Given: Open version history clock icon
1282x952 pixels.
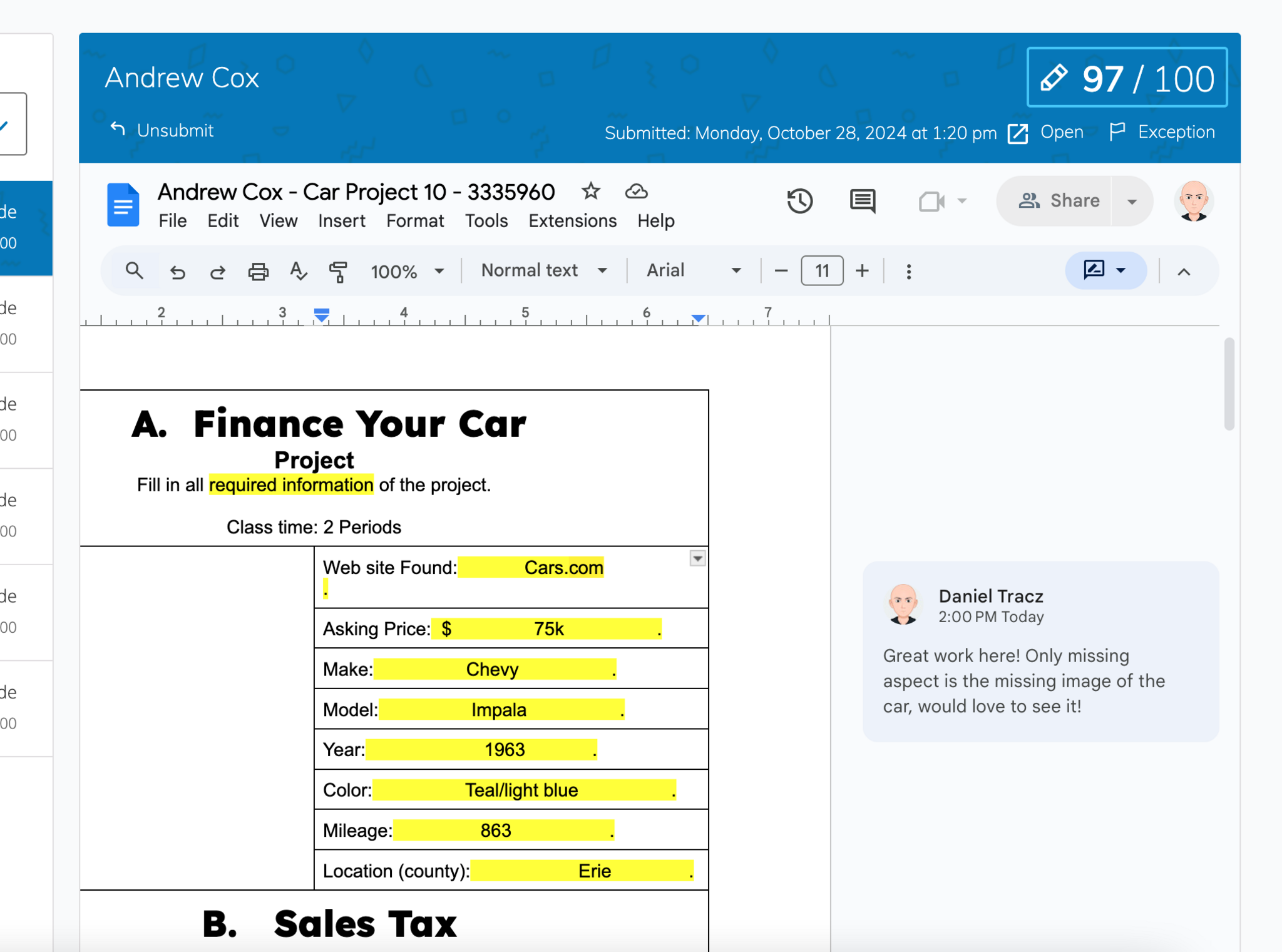Looking at the screenshot, I should (799, 201).
